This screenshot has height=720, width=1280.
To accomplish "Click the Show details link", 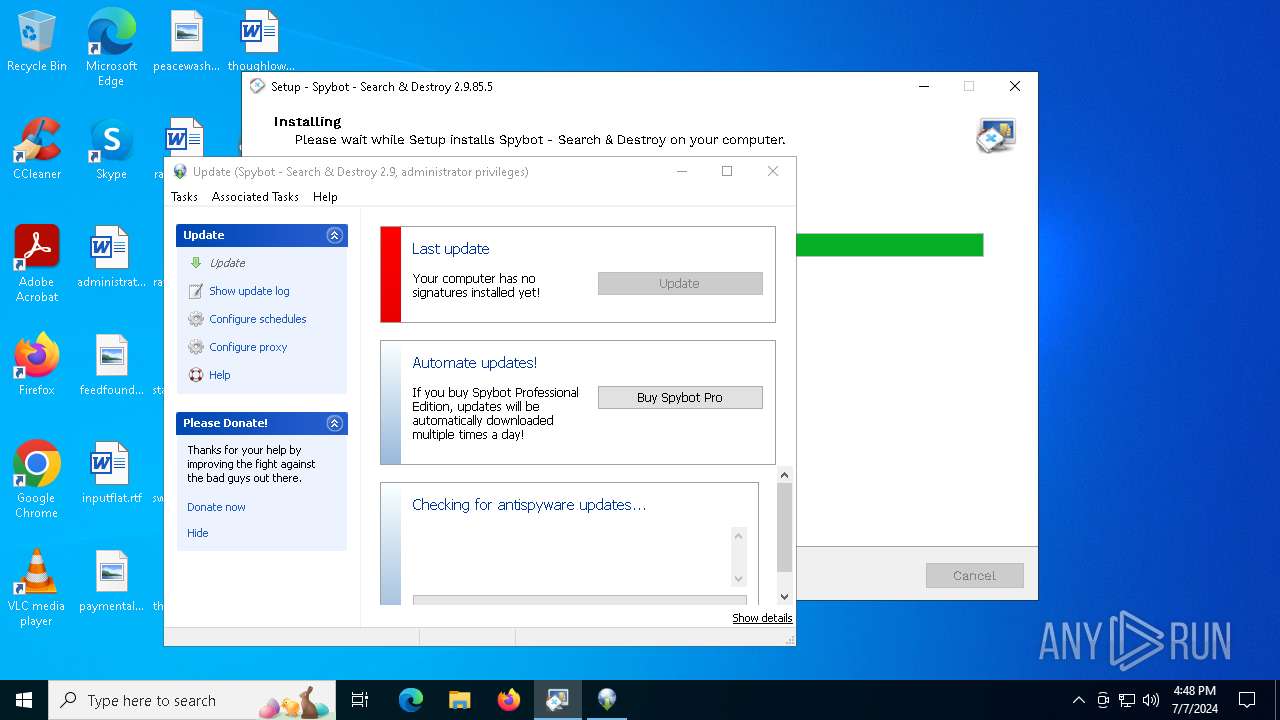I will point(762,618).
